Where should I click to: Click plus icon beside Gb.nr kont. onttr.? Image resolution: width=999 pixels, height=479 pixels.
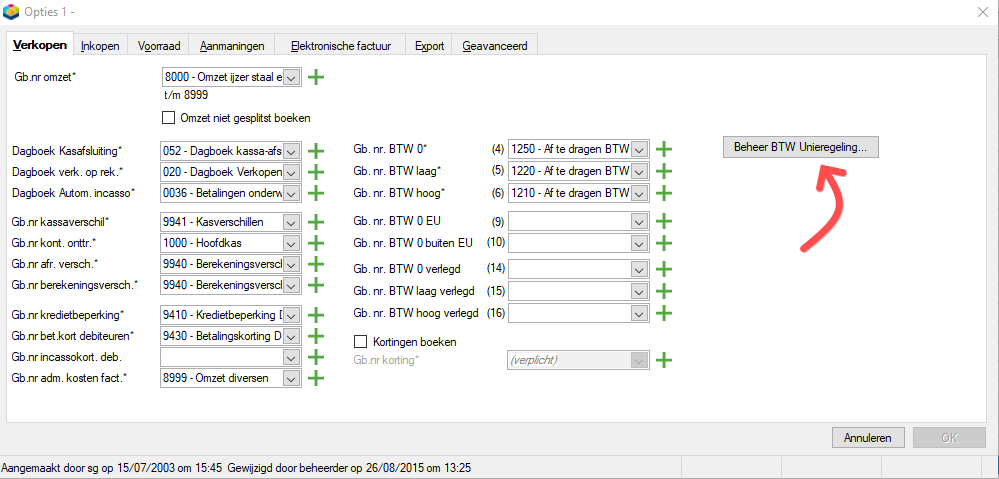(316, 243)
